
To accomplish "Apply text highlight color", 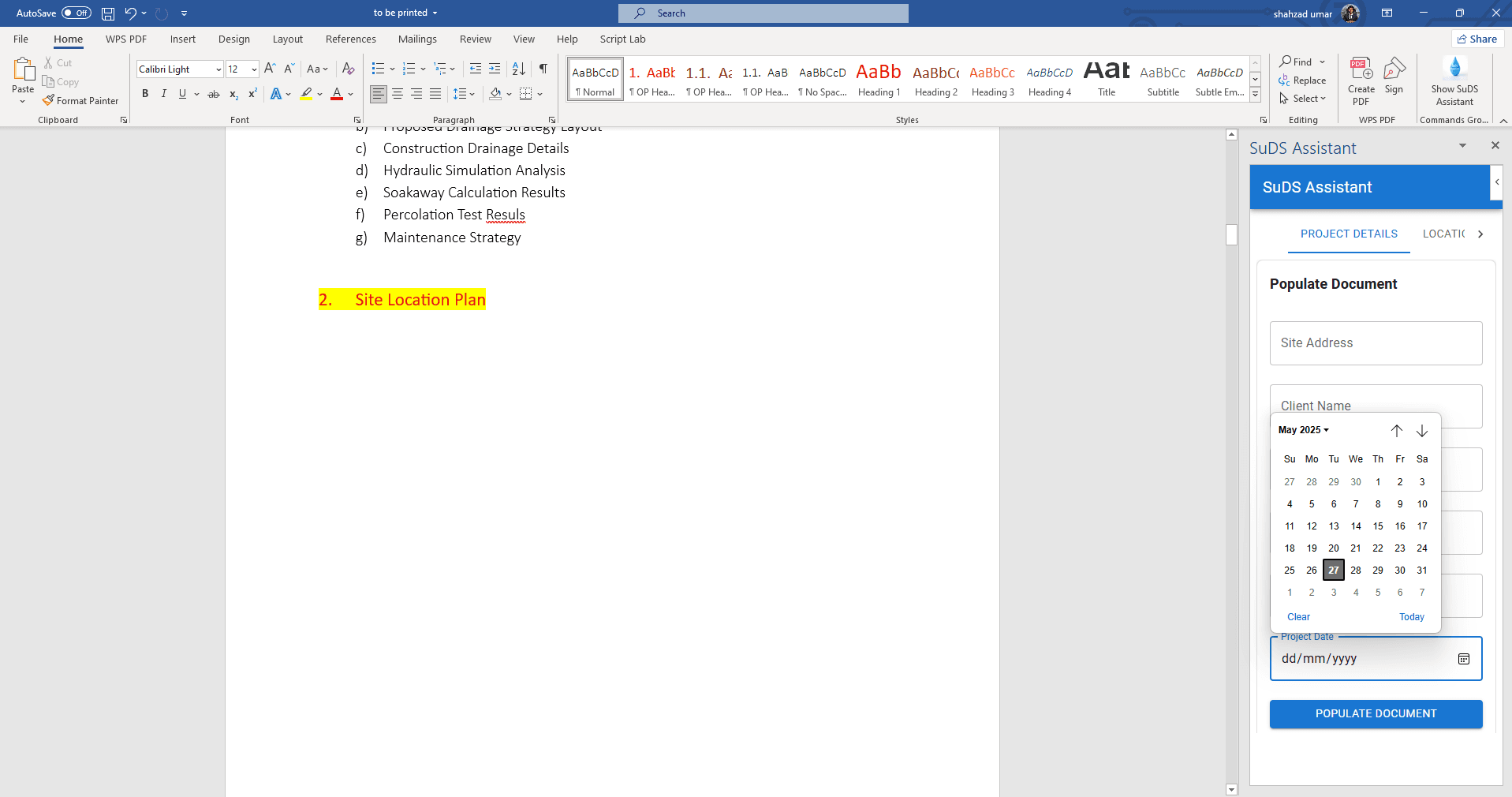I will (x=306, y=94).
